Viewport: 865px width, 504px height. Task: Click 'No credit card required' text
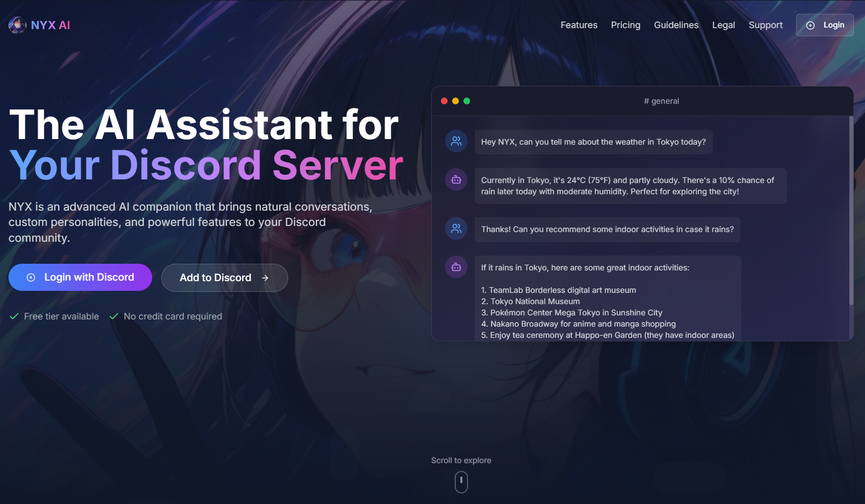point(173,317)
